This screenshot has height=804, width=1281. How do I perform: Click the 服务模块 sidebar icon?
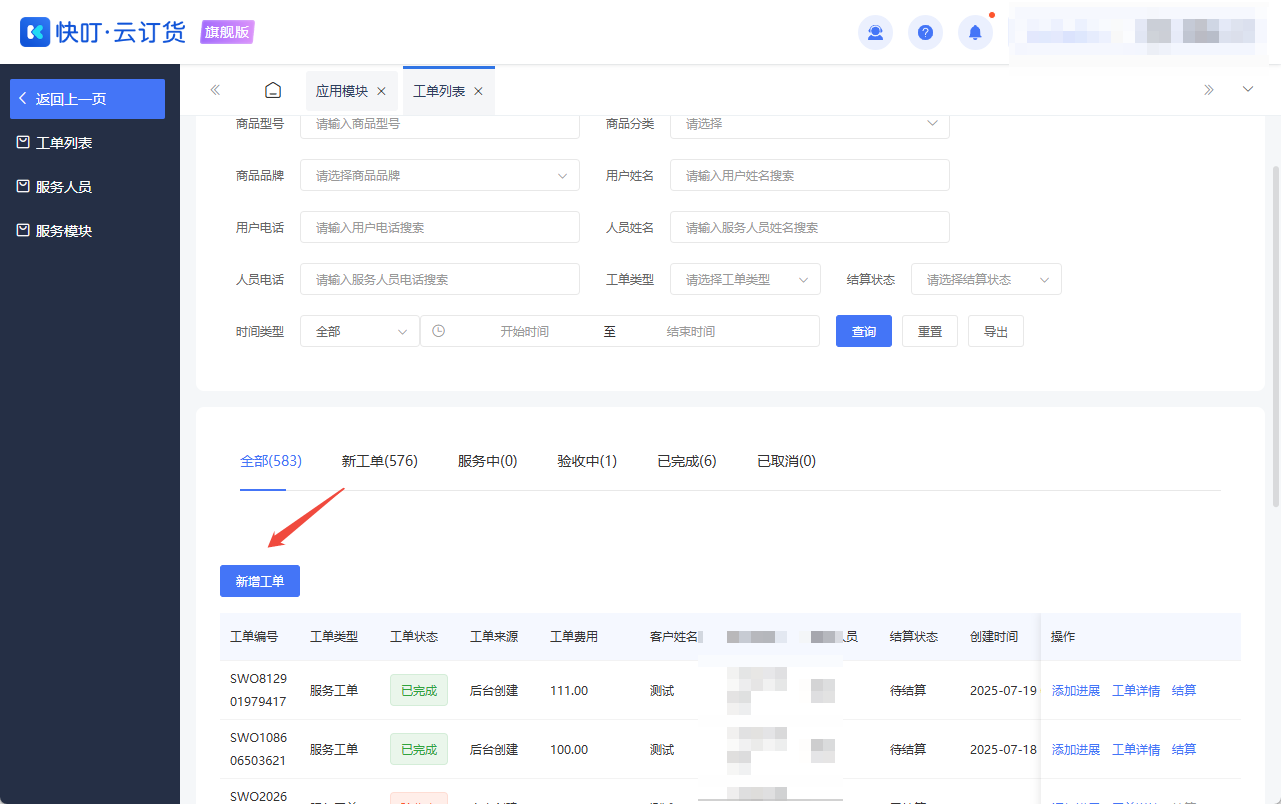click(23, 230)
